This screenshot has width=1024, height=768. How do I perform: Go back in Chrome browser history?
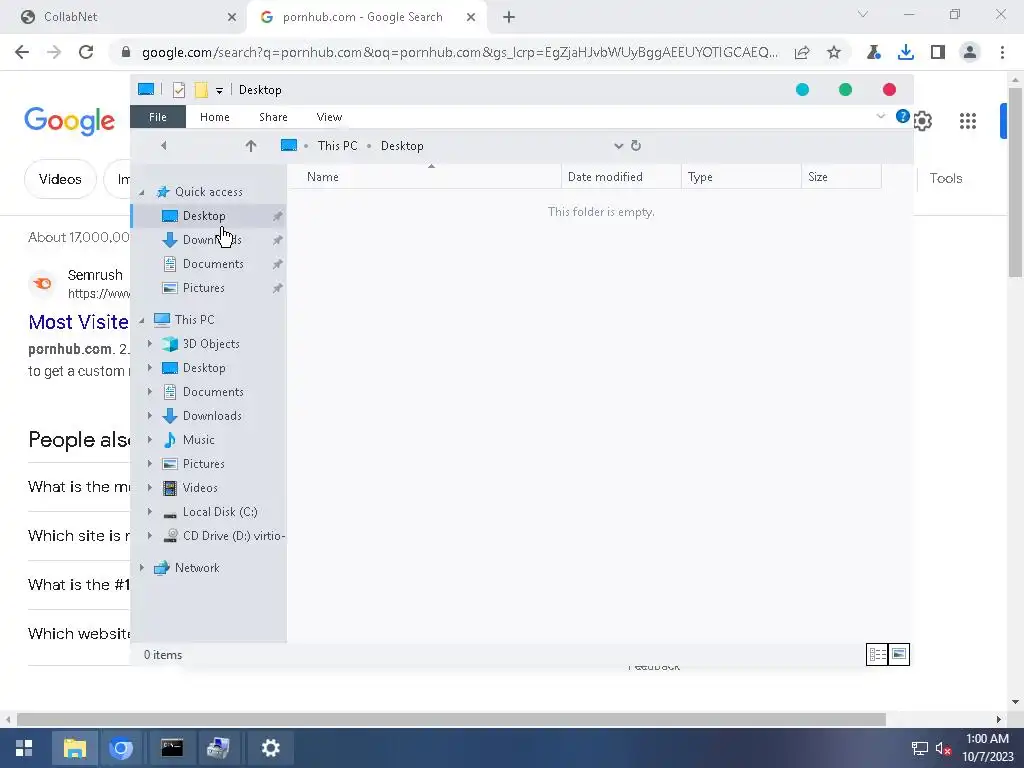coord(22,52)
